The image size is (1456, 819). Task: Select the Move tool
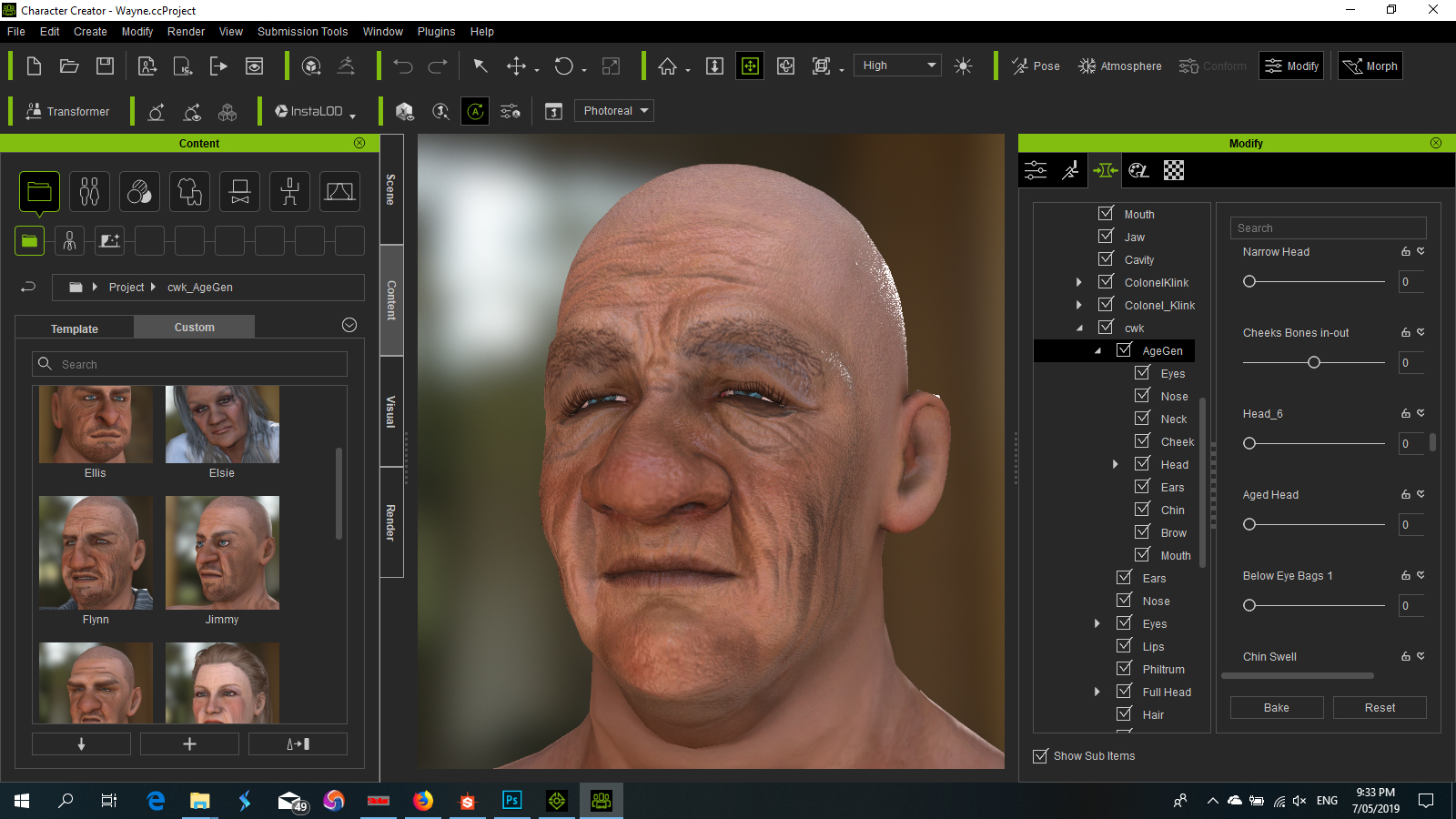tap(516, 66)
